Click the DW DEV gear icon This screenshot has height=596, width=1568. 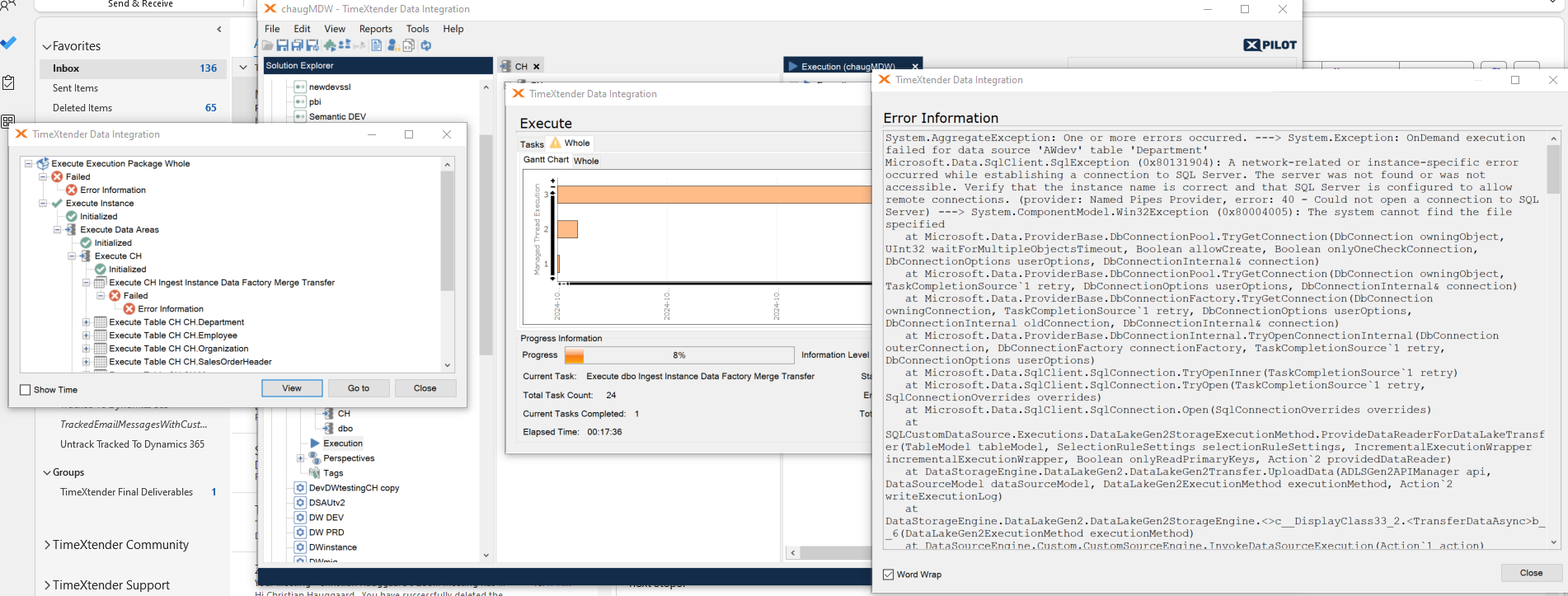pos(300,517)
